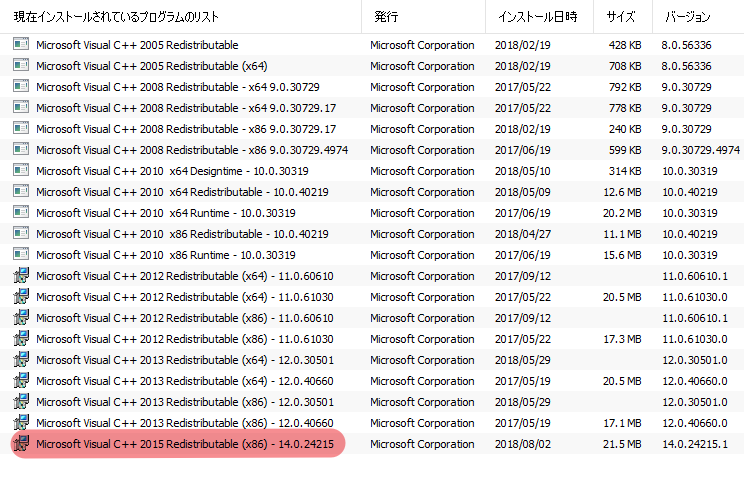This screenshot has width=744, height=478.
Task: Click installer icon of 2012 Redistributable (x86) 11.0.60610
Action: click(x=21, y=317)
